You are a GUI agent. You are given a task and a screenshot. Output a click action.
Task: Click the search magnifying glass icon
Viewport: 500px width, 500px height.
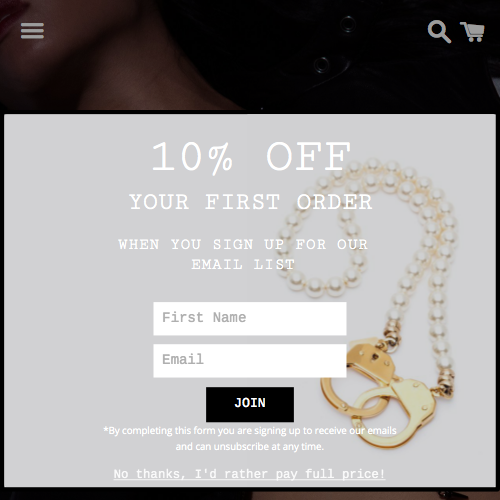439,32
